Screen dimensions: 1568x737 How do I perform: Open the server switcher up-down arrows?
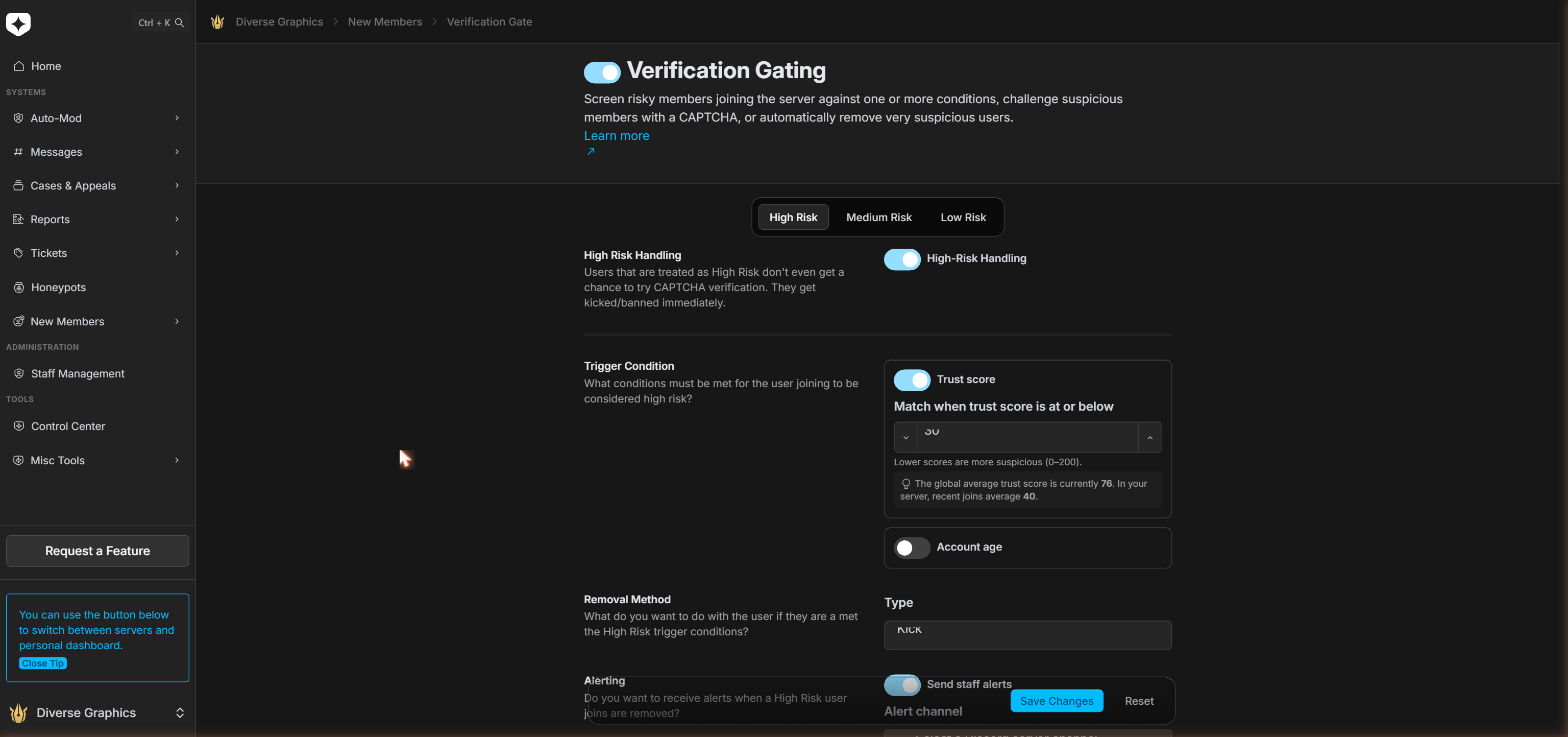click(180, 712)
